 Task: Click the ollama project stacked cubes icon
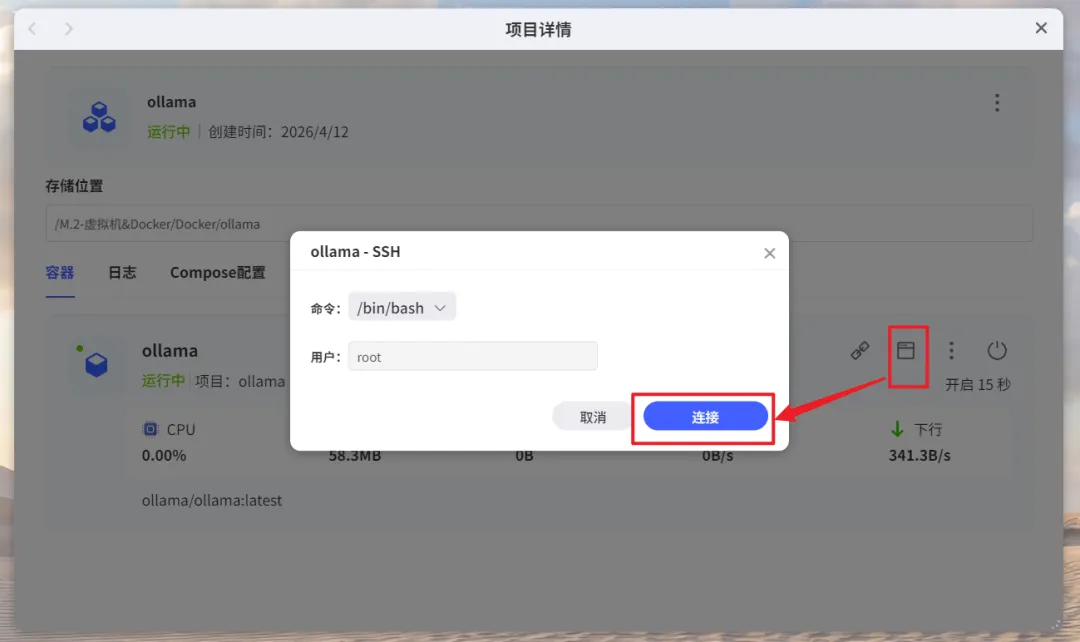(99, 116)
